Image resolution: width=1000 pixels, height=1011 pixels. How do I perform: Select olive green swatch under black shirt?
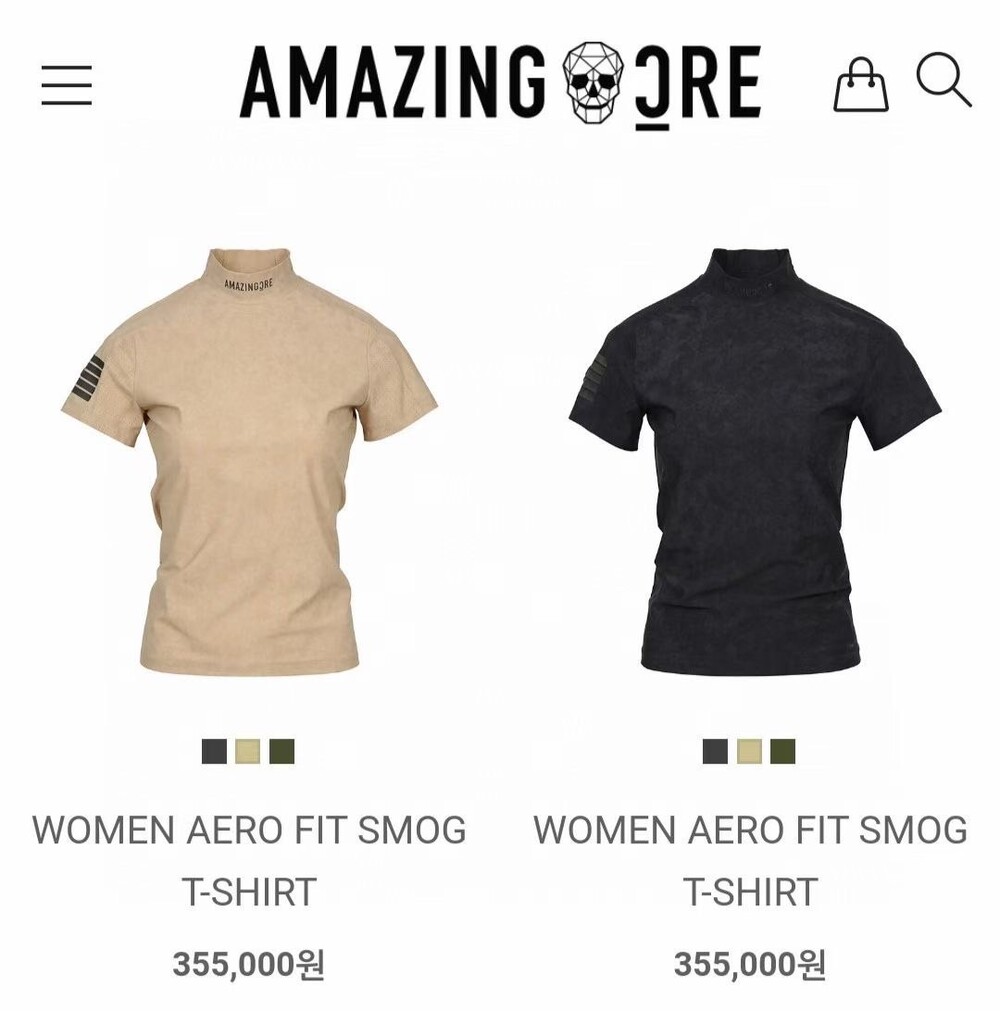point(783,751)
